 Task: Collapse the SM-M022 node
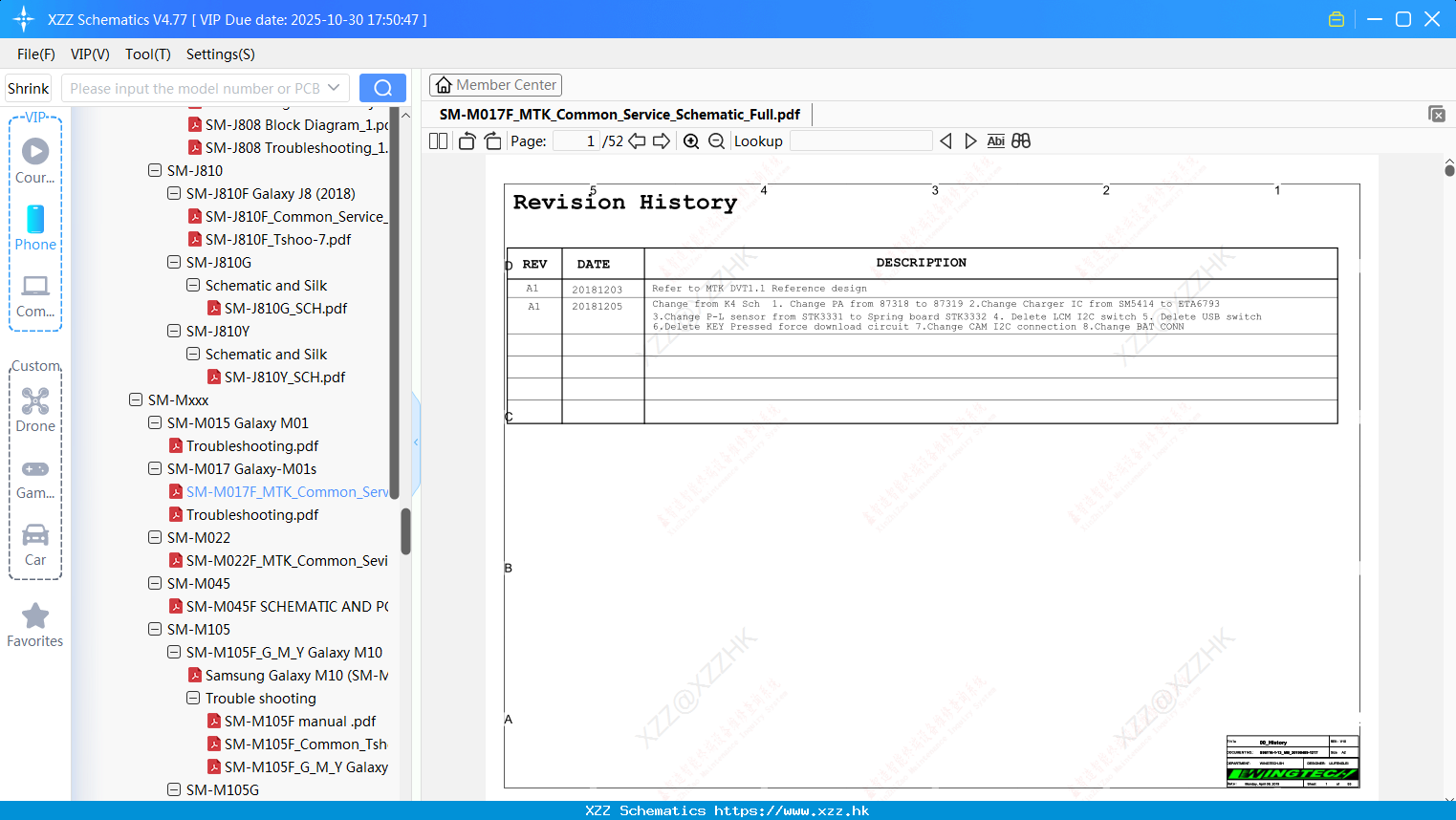[x=155, y=537]
